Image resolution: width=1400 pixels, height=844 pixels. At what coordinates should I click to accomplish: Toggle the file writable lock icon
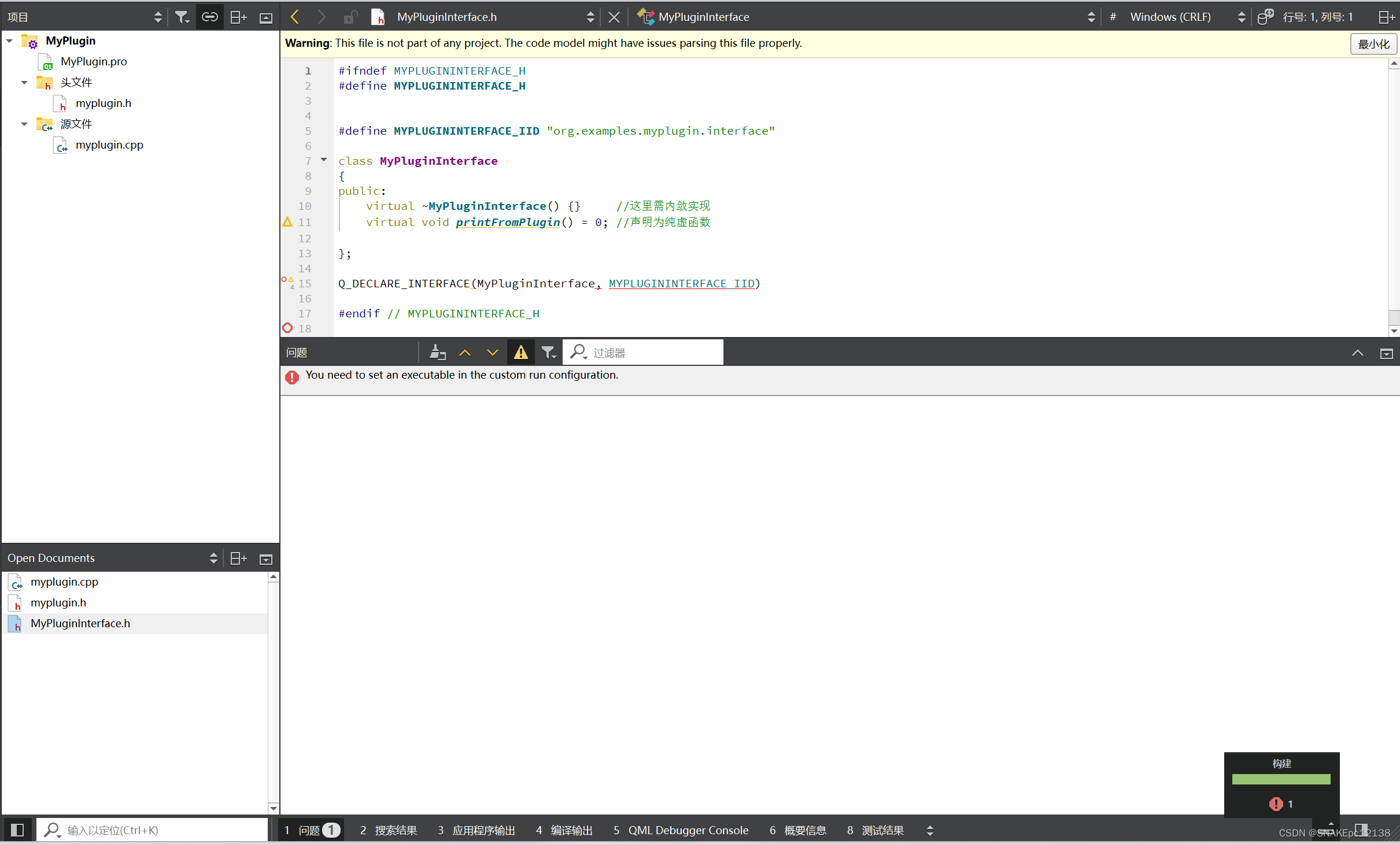pyautogui.click(x=350, y=17)
